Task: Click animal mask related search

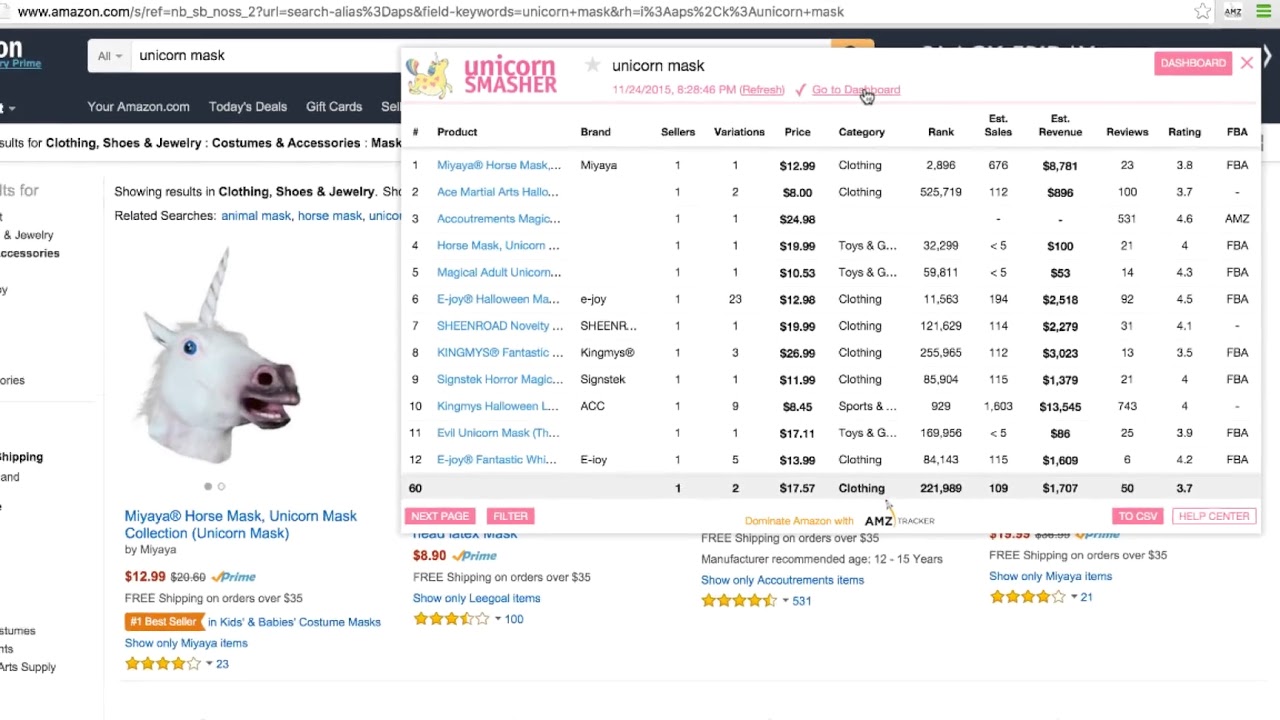Action: point(255,216)
